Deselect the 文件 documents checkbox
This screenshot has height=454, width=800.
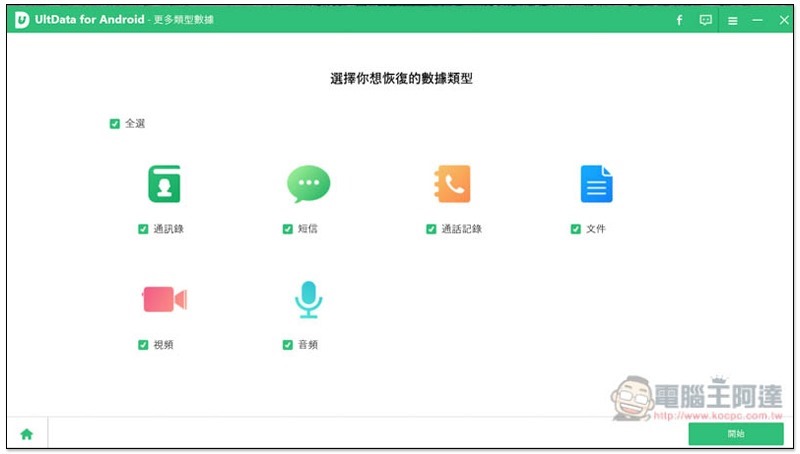[576, 229]
